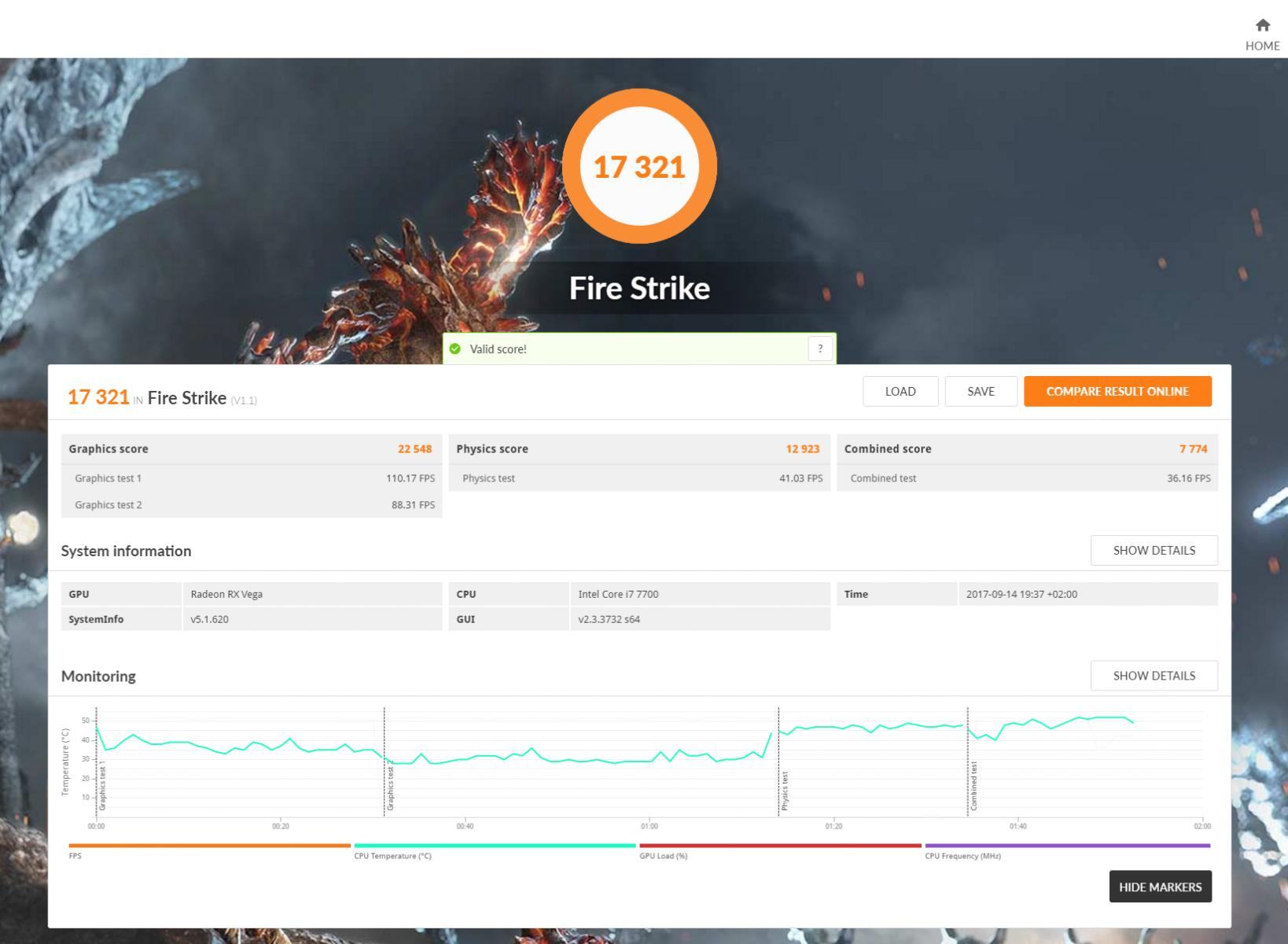Viewport: 1288px width, 944px height.
Task: Click the Intel Core i7 7700 CPU value
Action: 618,594
